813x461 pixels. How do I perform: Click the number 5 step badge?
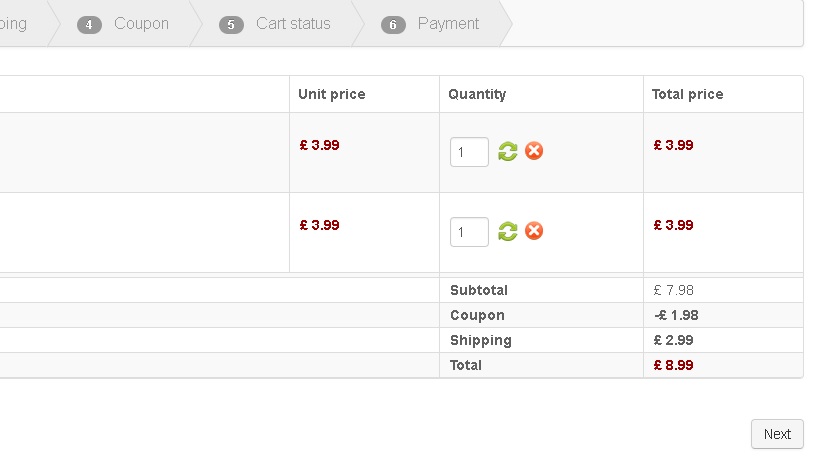click(231, 24)
